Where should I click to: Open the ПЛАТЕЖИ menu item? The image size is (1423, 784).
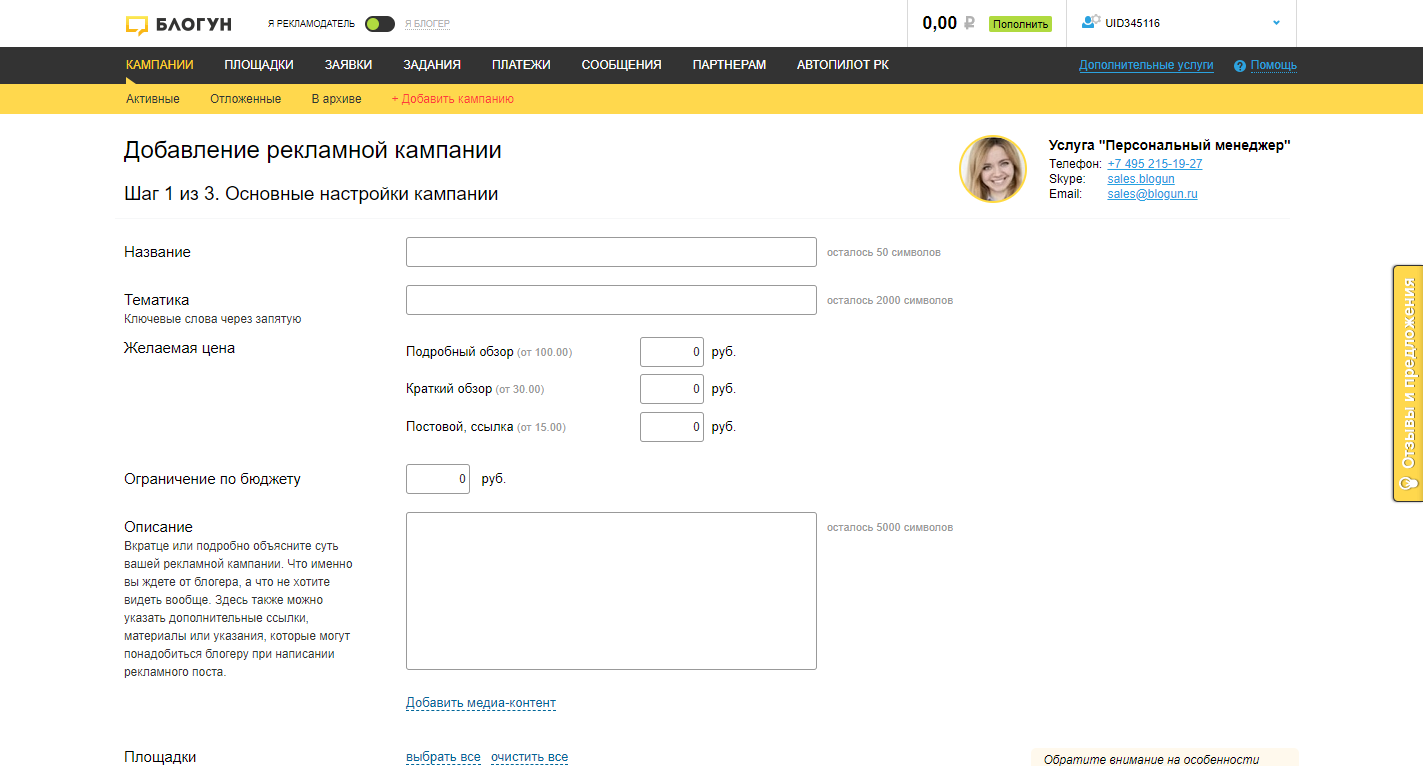520,64
